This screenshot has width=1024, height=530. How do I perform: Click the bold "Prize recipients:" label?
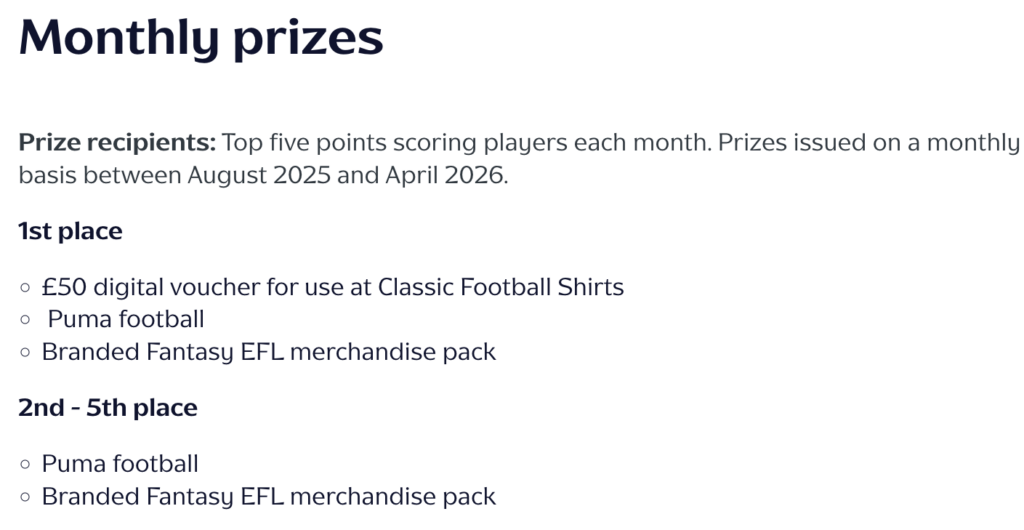tap(117, 142)
